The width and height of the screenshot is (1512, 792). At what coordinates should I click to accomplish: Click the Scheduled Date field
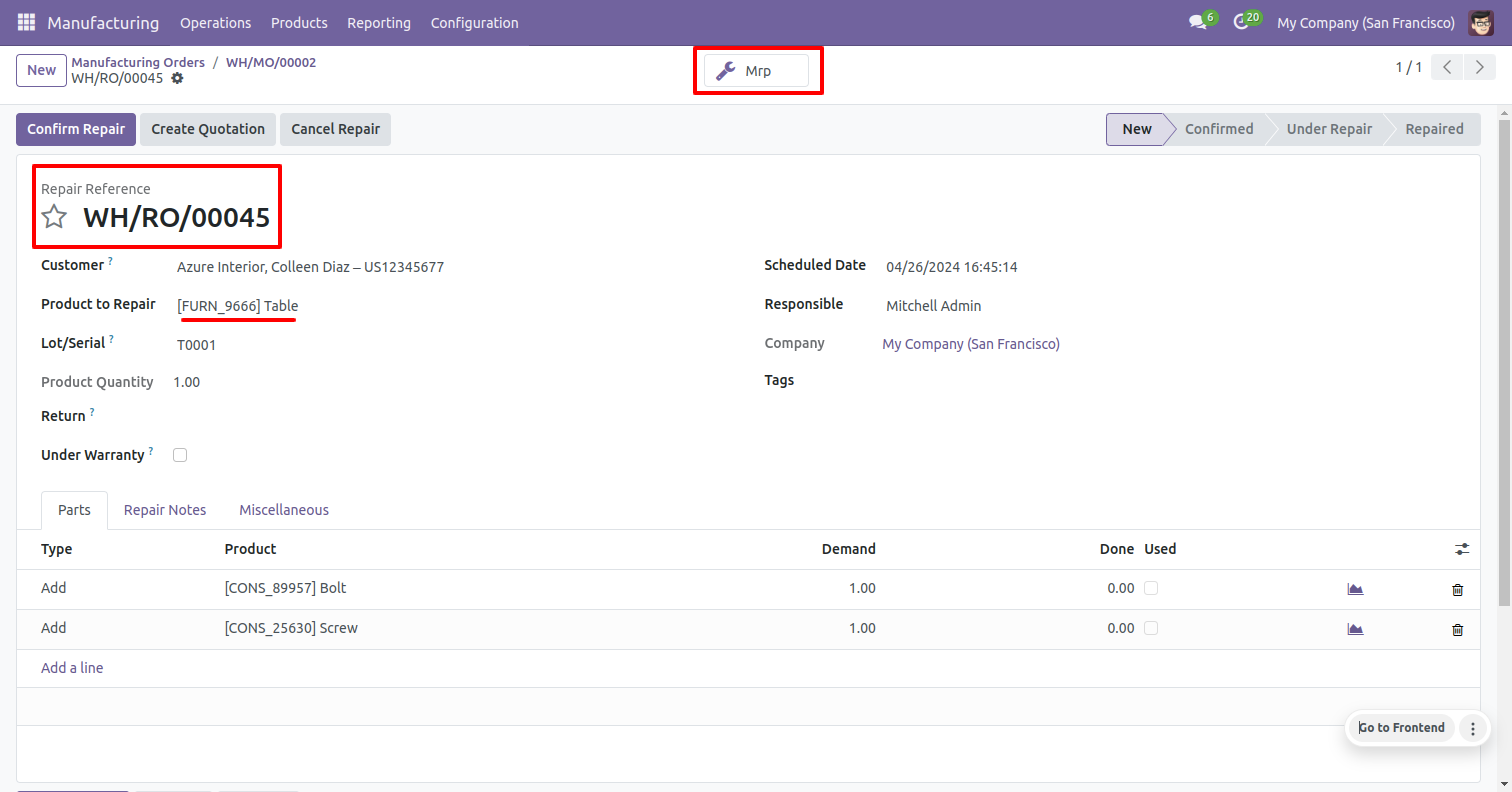click(x=951, y=267)
